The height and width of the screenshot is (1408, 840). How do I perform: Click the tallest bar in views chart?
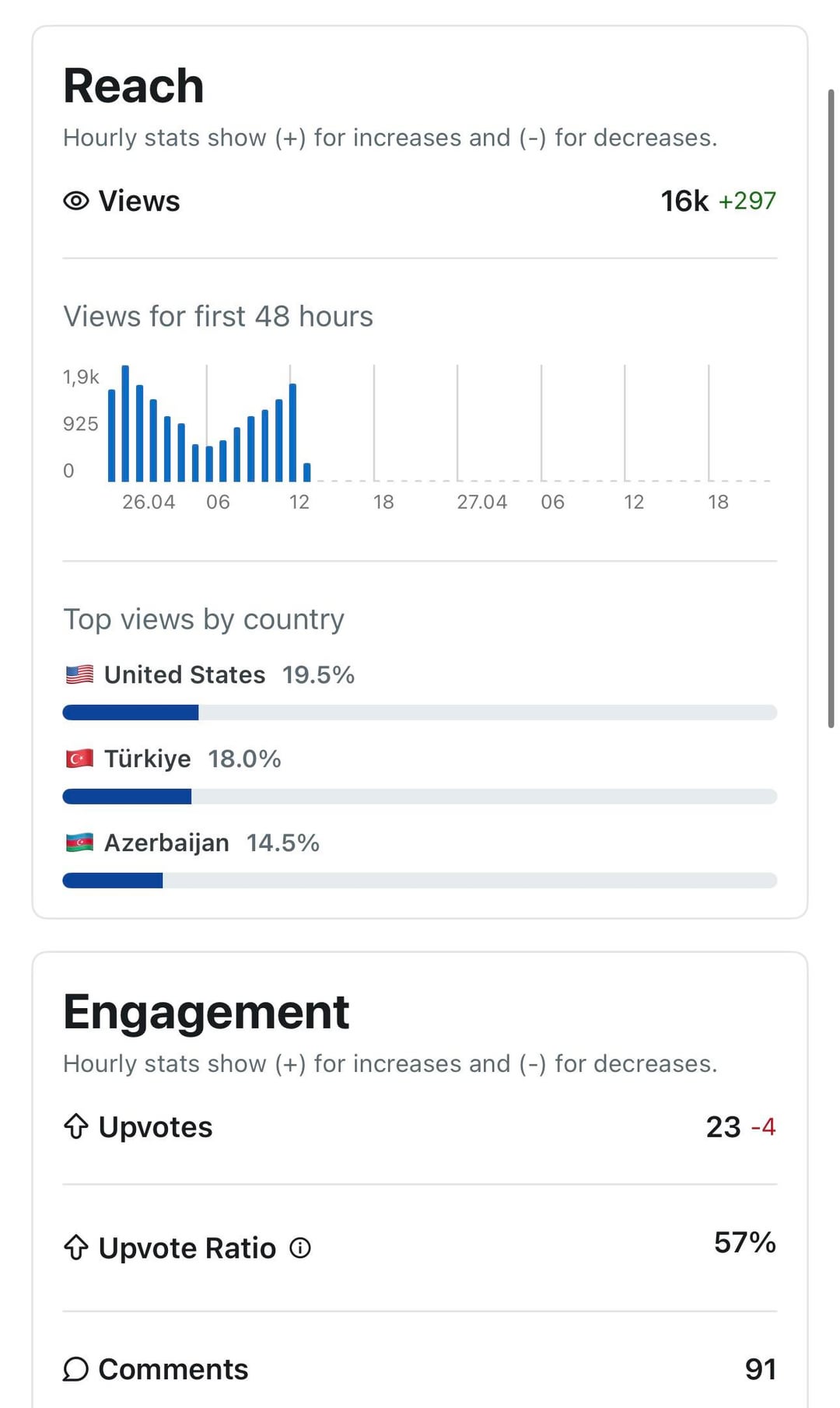pyautogui.click(x=125, y=424)
